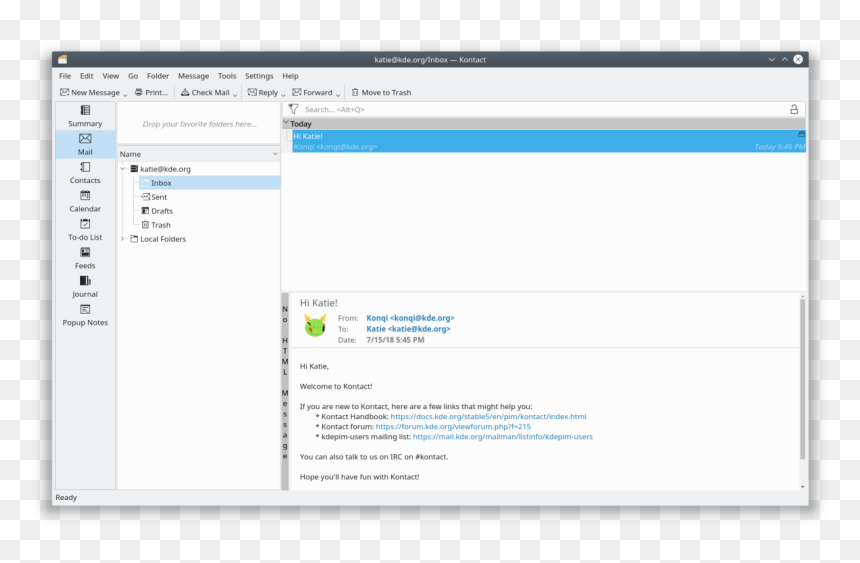Open the Edit menu

coord(87,76)
